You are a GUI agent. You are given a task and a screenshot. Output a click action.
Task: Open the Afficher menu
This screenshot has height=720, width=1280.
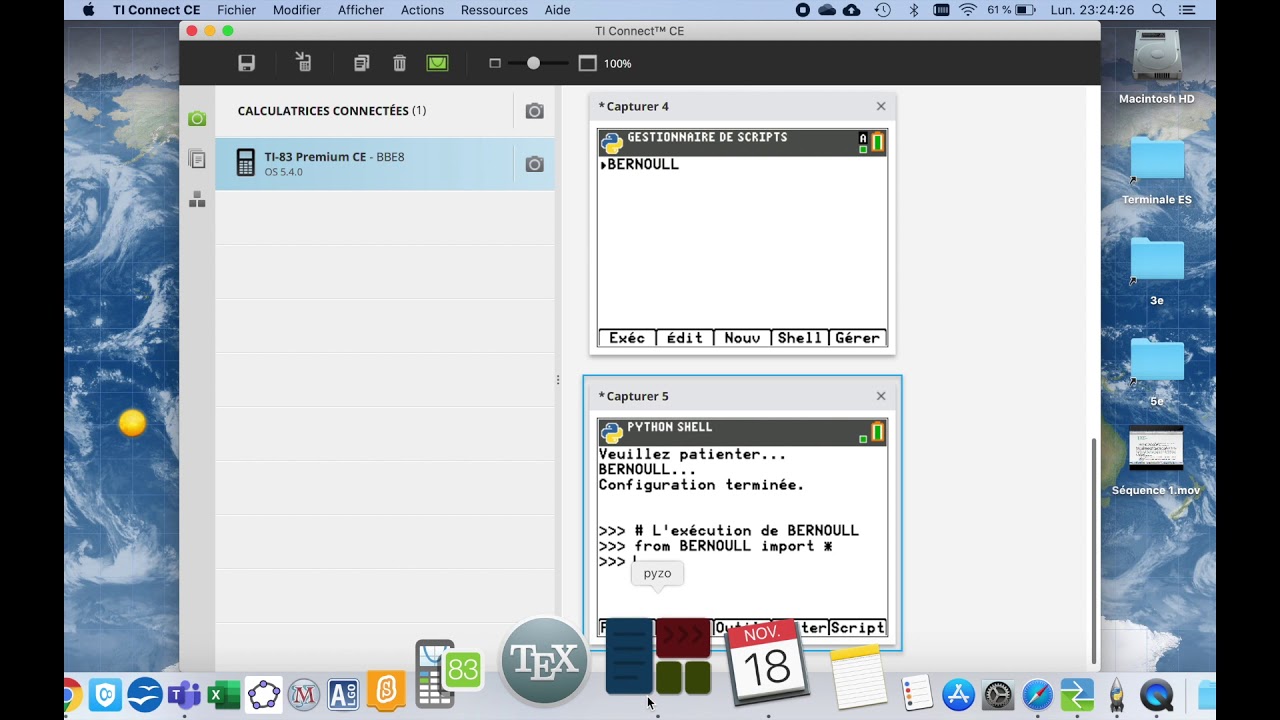pyautogui.click(x=361, y=10)
